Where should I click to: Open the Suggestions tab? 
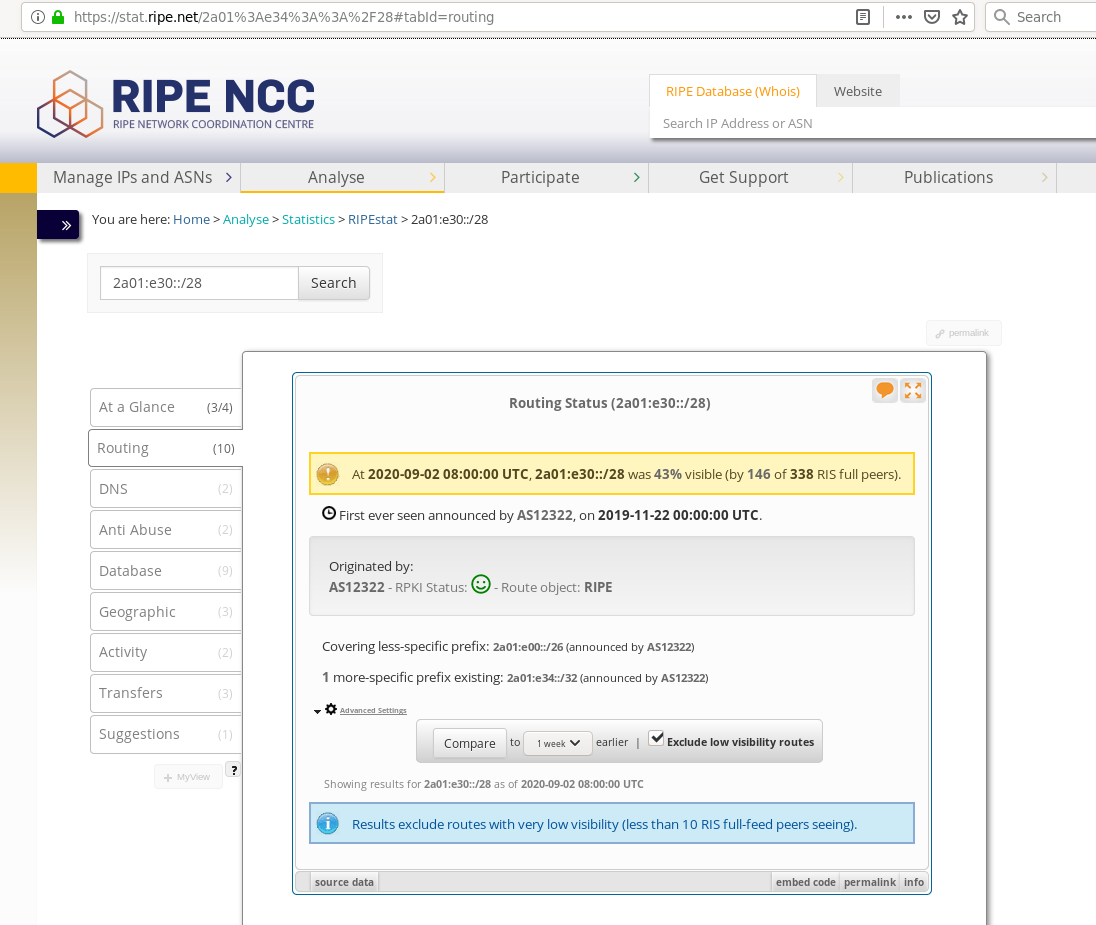point(166,734)
